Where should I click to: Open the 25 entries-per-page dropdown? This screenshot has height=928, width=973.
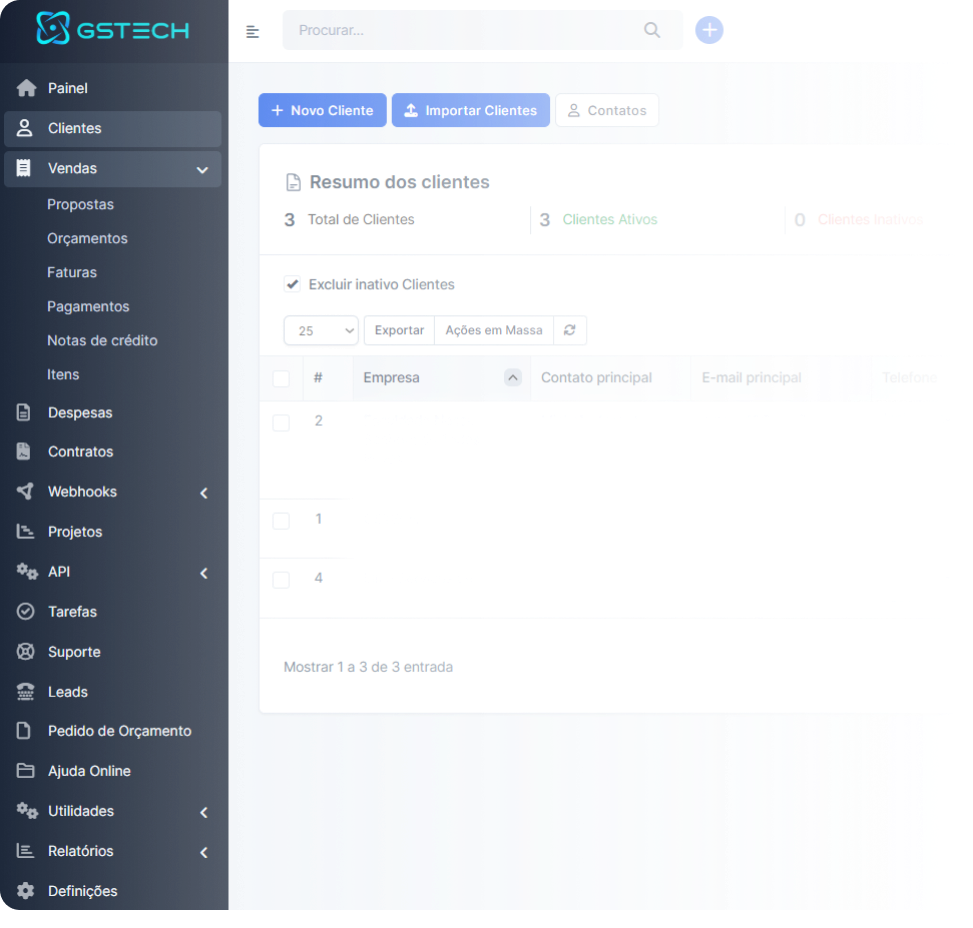point(321,331)
